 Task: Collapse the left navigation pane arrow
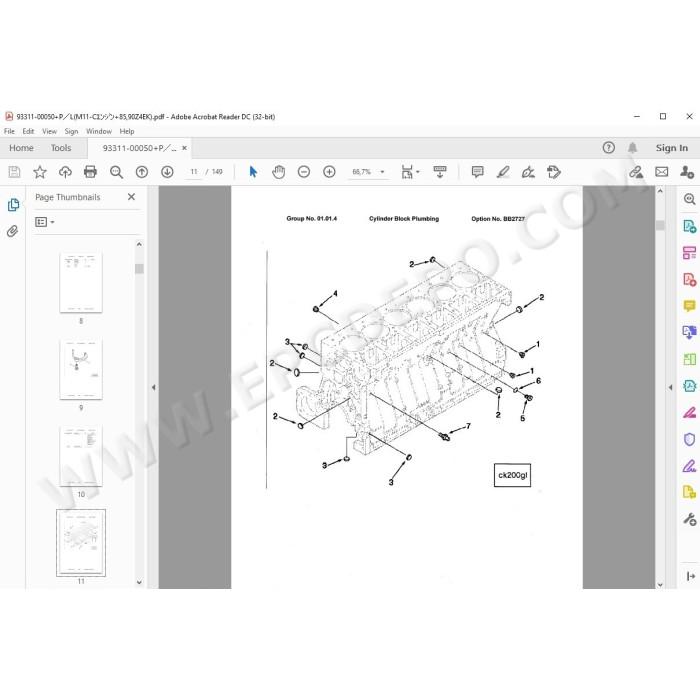pyautogui.click(x=153, y=388)
